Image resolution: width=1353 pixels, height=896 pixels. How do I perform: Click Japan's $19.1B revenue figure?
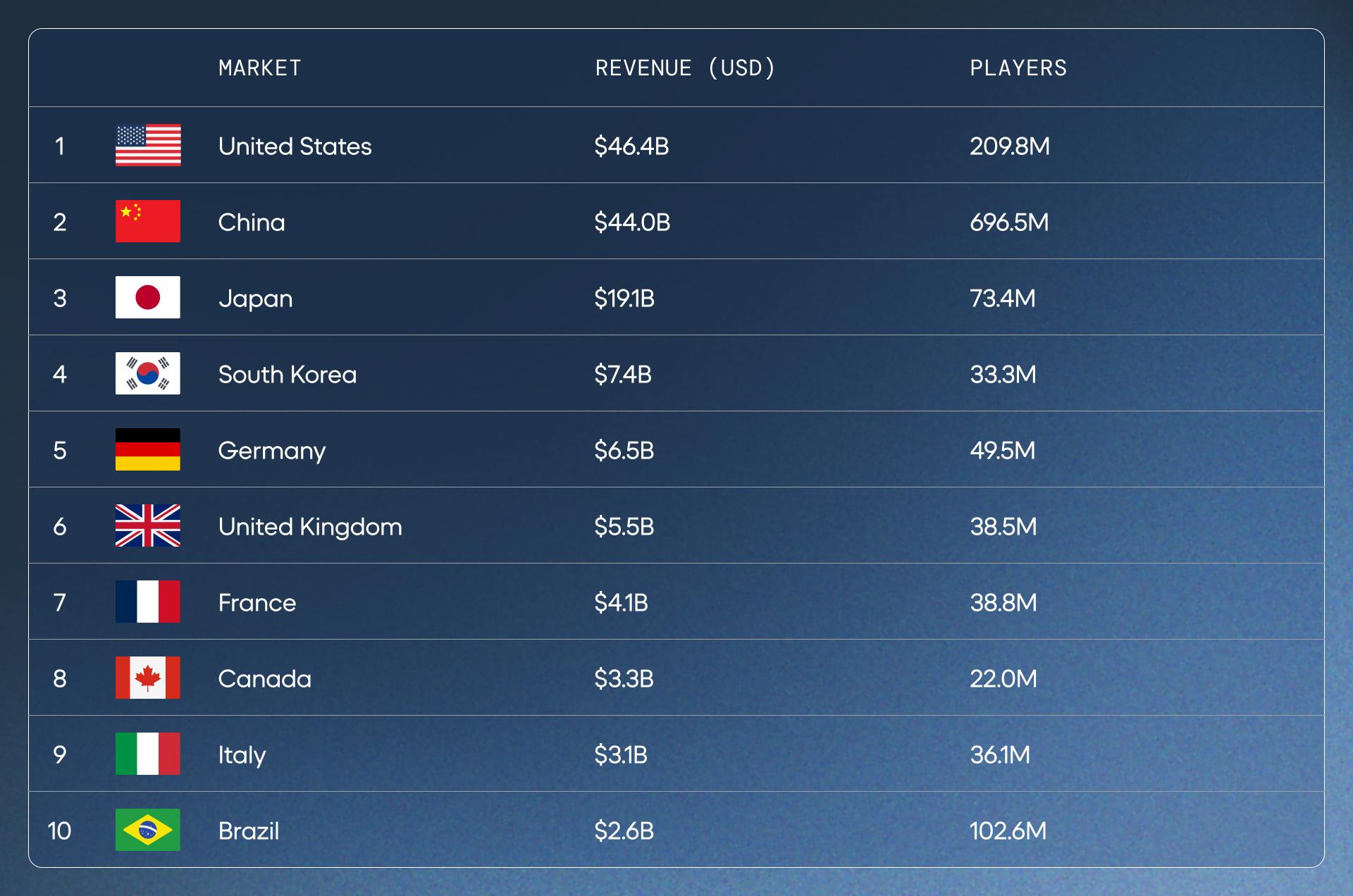click(624, 299)
